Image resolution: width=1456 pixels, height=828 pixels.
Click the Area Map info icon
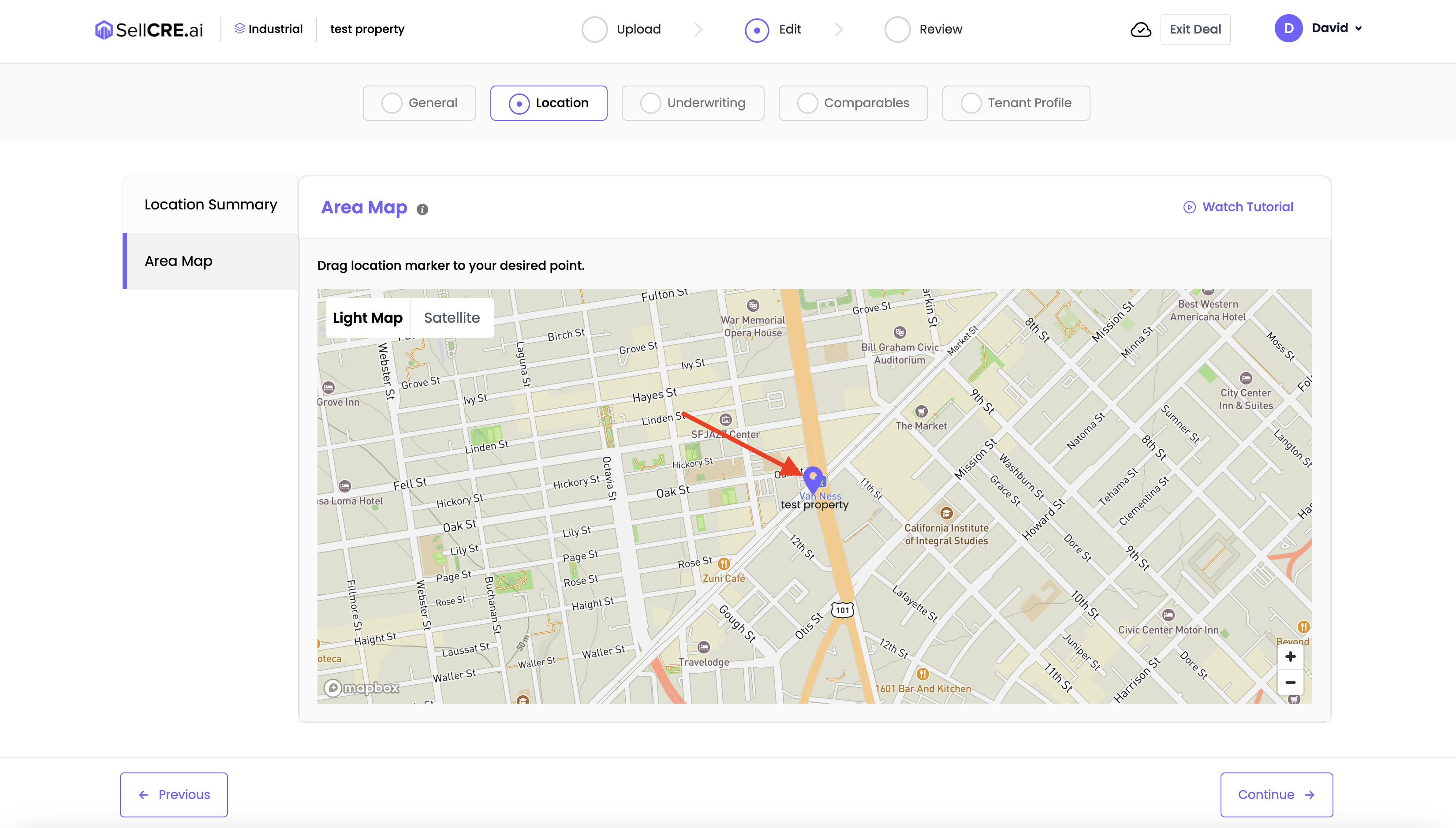click(422, 209)
